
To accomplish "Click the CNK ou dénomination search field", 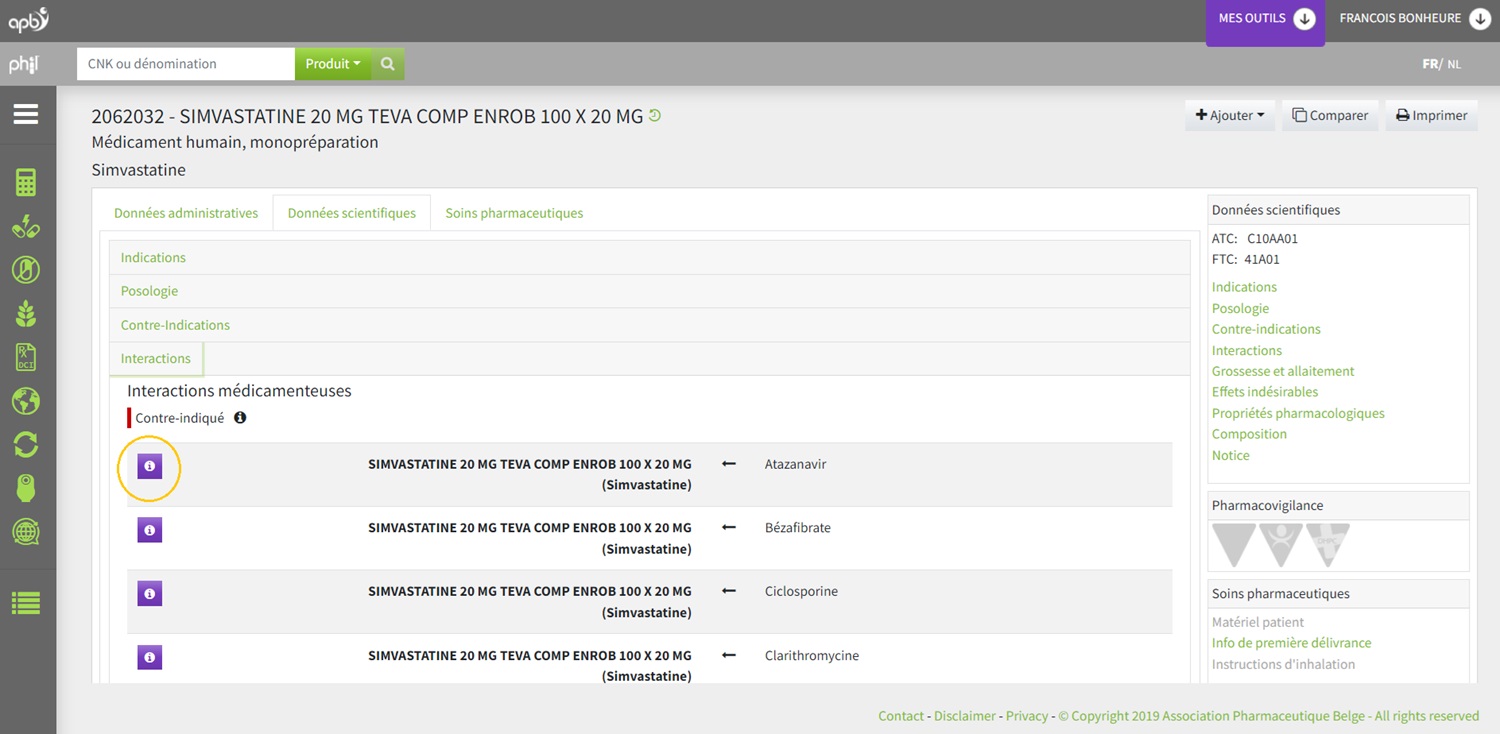I will click(185, 64).
